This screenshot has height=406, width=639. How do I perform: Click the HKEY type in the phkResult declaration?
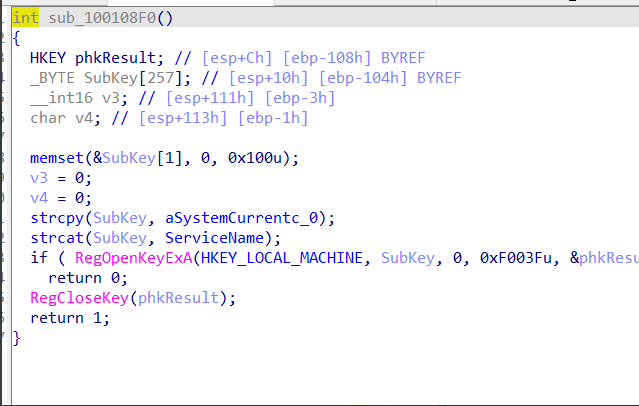[x=50, y=58]
